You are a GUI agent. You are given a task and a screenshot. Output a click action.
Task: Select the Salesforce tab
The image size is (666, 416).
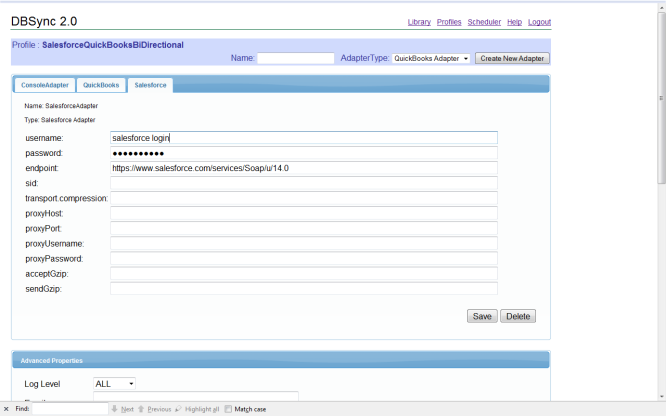(150, 86)
